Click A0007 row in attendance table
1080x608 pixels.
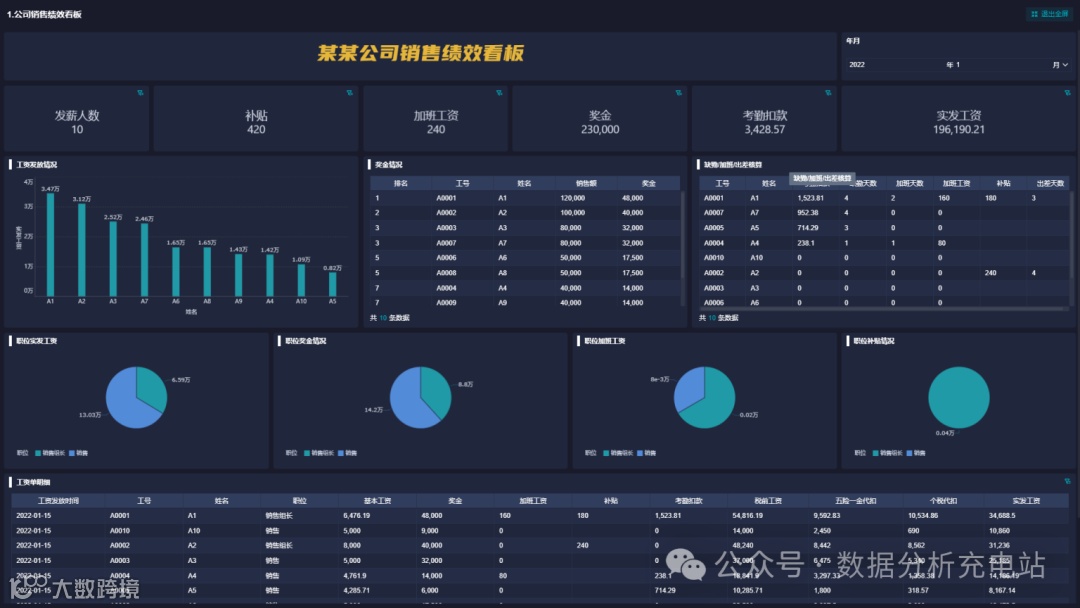click(x=884, y=213)
